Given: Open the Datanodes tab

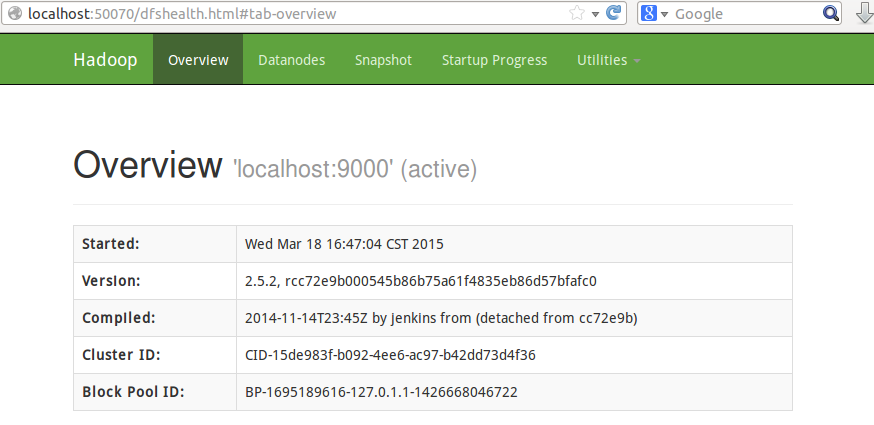Looking at the screenshot, I should coord(292,60).
